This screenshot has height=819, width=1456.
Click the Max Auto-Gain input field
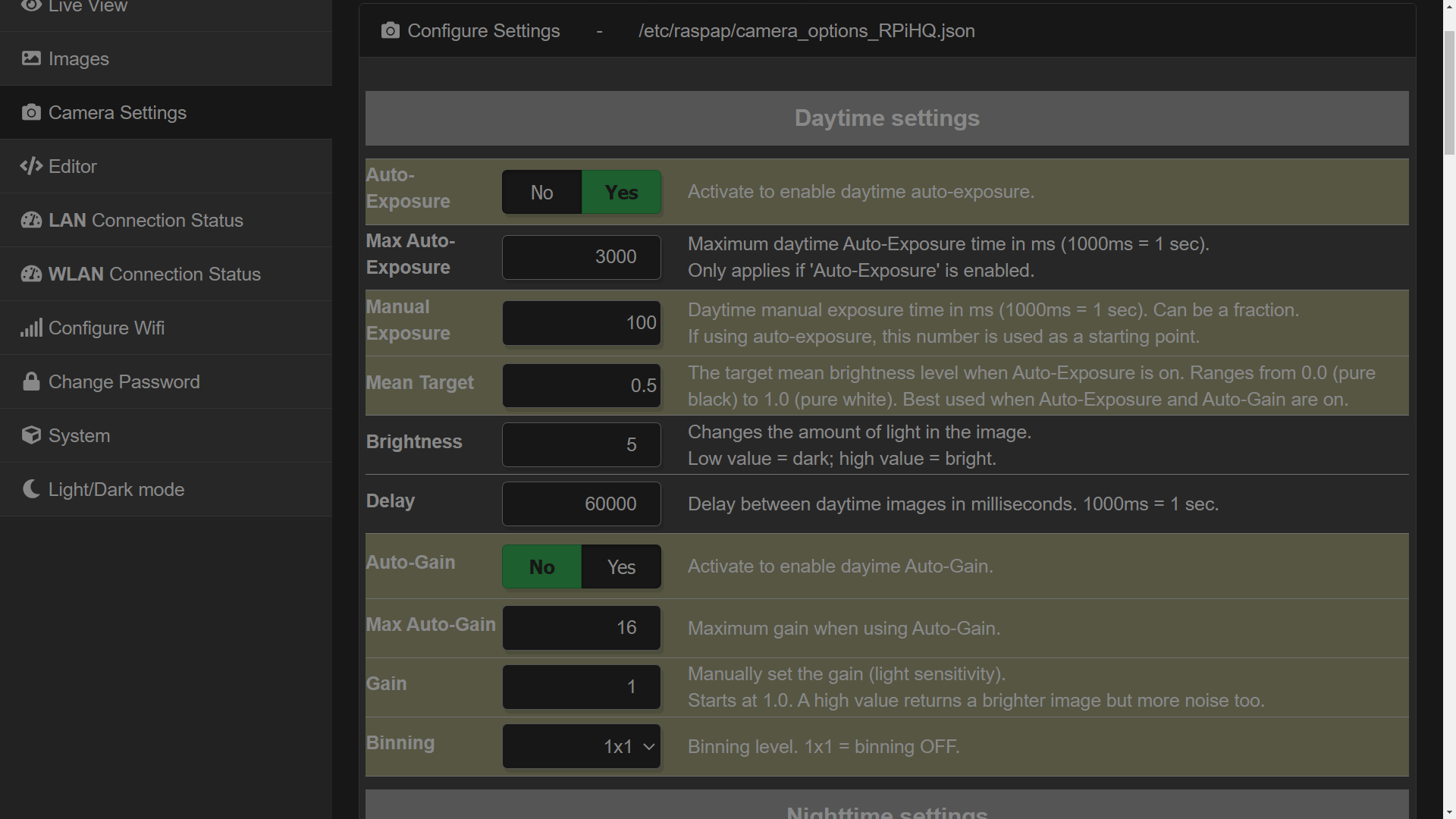(x=582, y=628)
